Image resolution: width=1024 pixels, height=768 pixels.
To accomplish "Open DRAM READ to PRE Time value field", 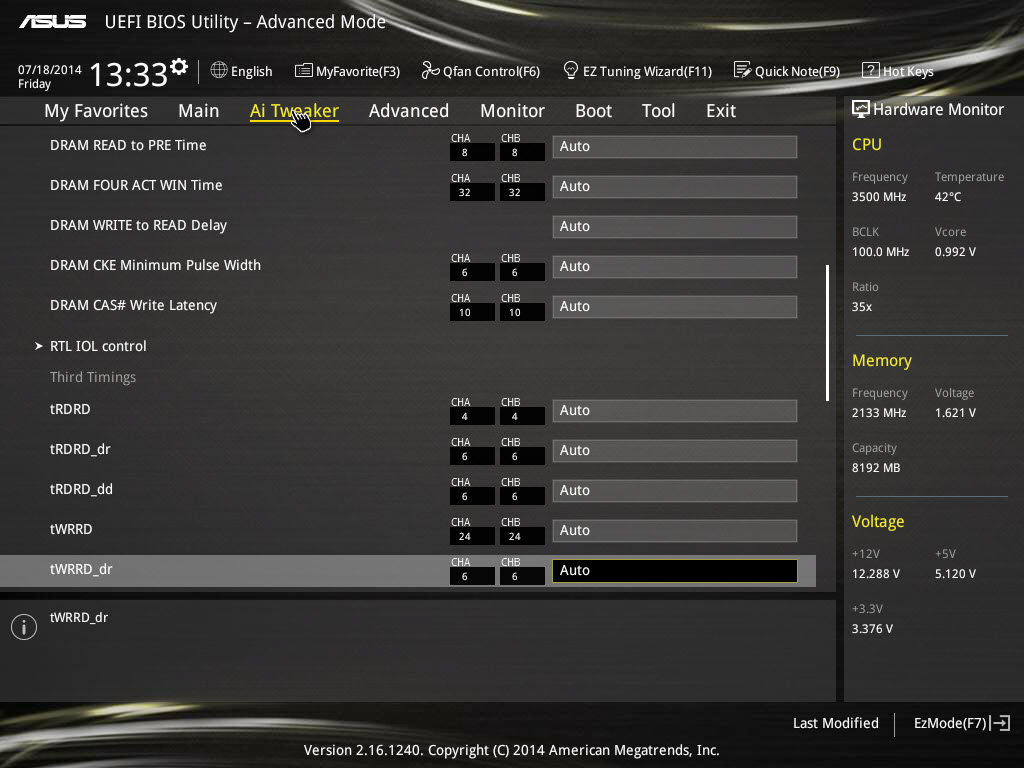I will pos(675,146).
